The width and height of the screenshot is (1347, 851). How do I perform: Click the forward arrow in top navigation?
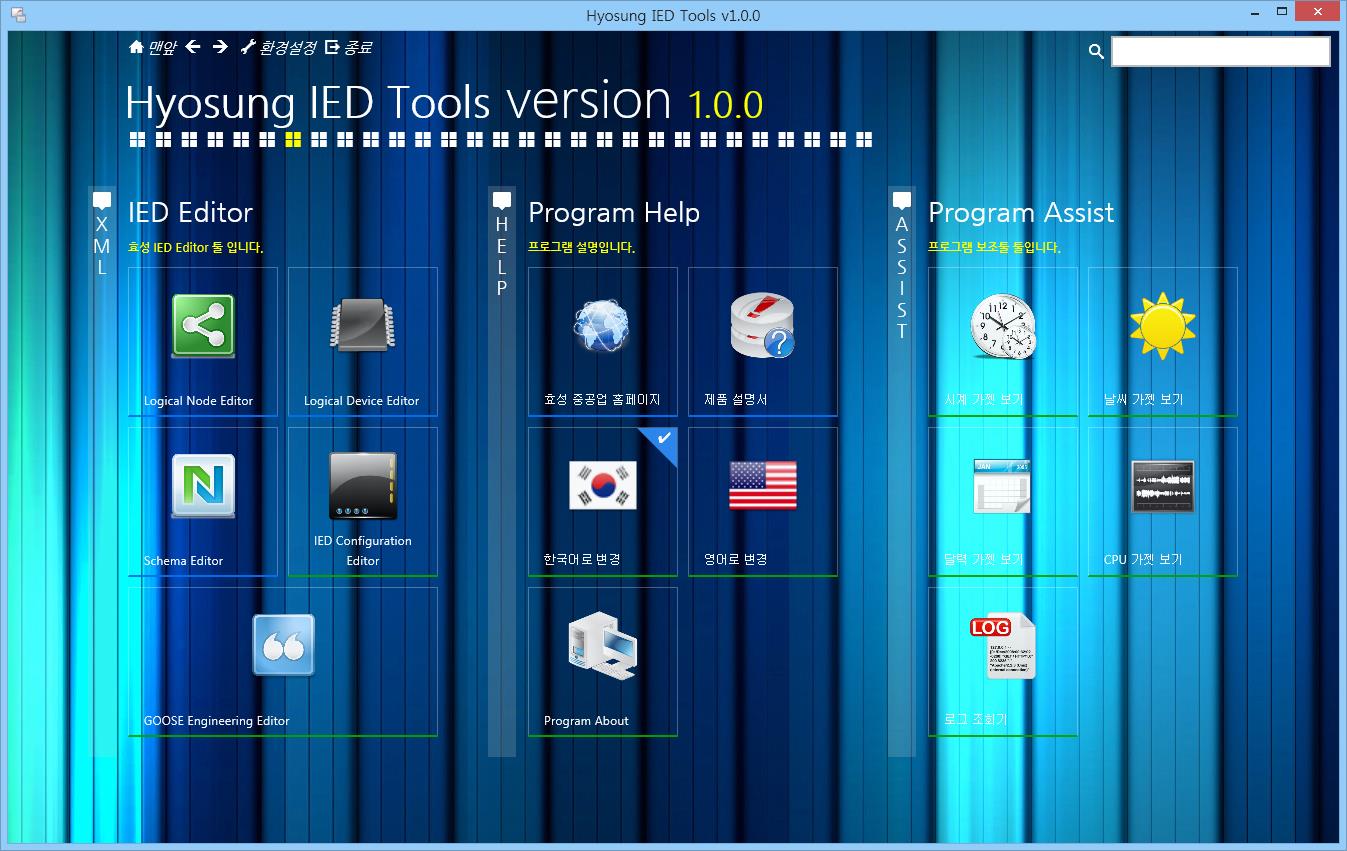click(x=220, y=47)
